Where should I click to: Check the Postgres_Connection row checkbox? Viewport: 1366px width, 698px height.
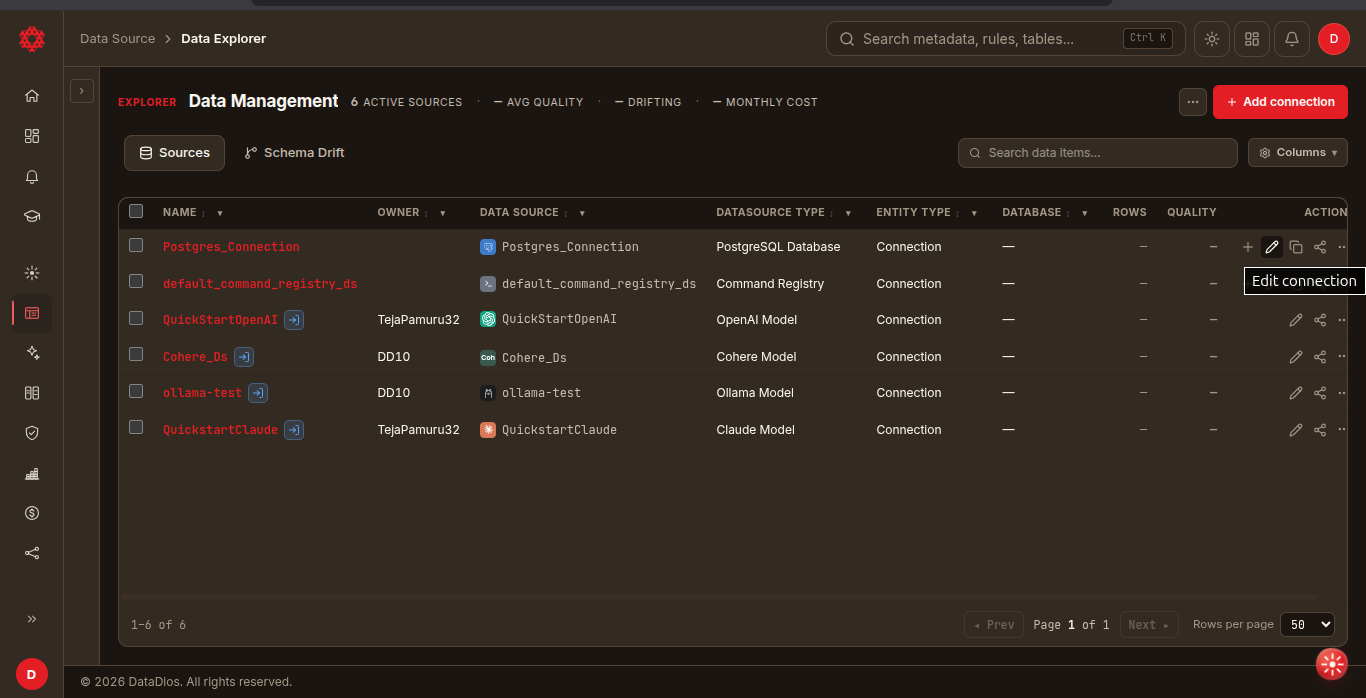pos(136,245)
